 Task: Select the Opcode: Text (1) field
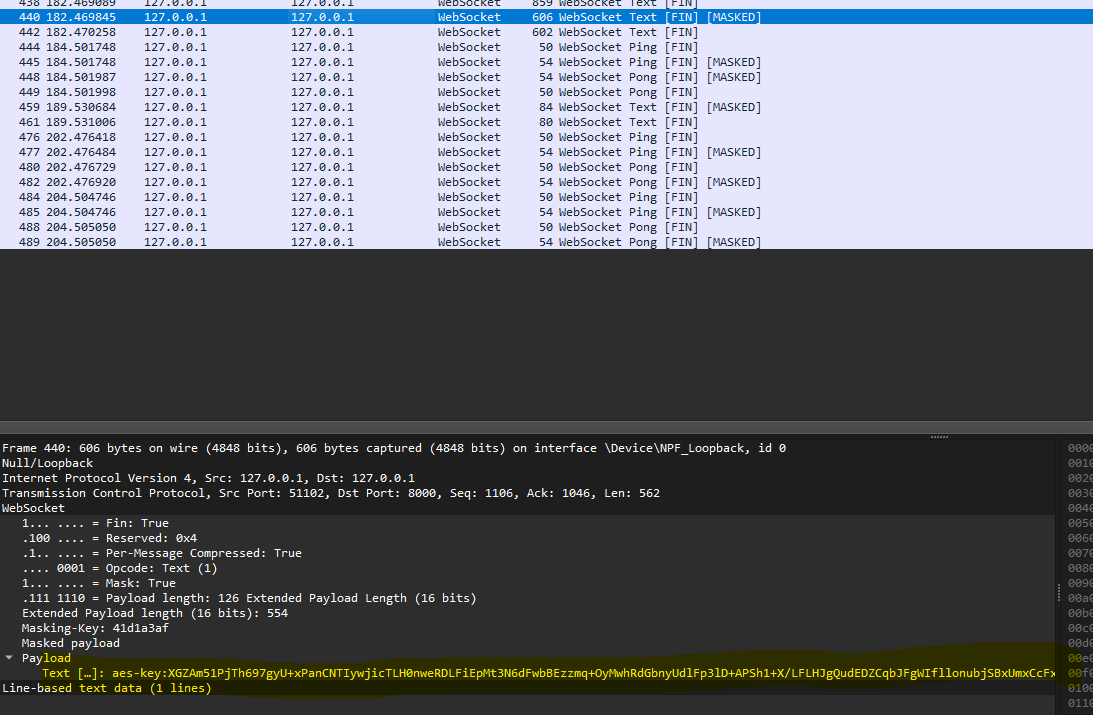click(x=119, y=568)
